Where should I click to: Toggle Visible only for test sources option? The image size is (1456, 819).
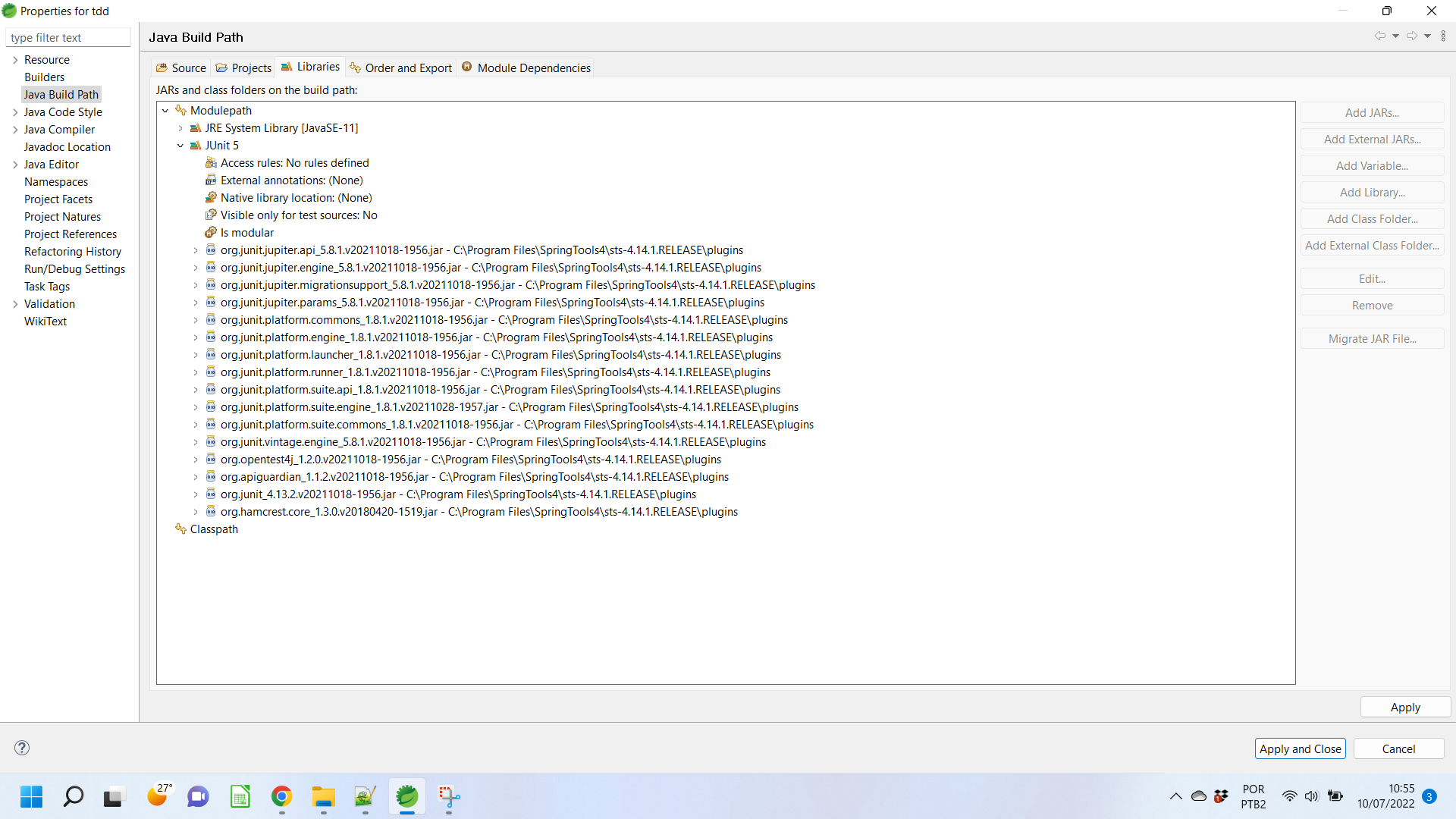tap(297, 215)
